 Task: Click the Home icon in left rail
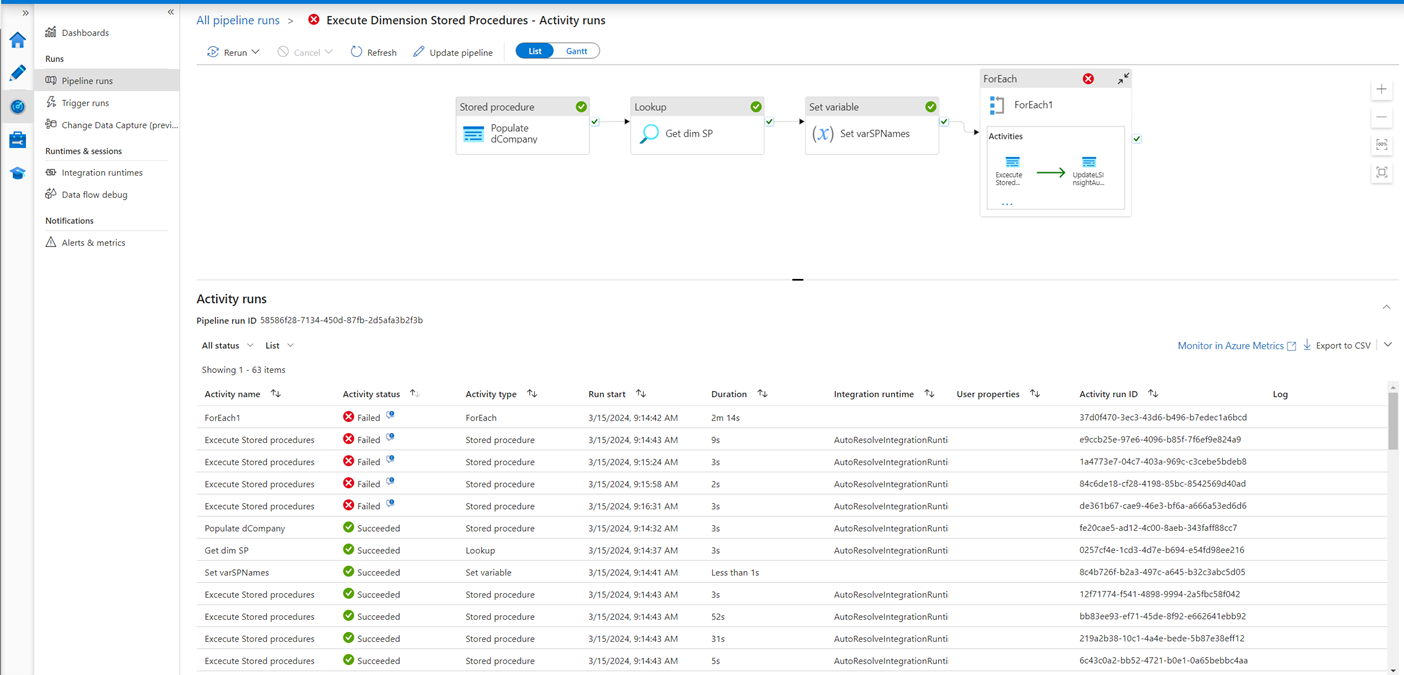point(17,41)
